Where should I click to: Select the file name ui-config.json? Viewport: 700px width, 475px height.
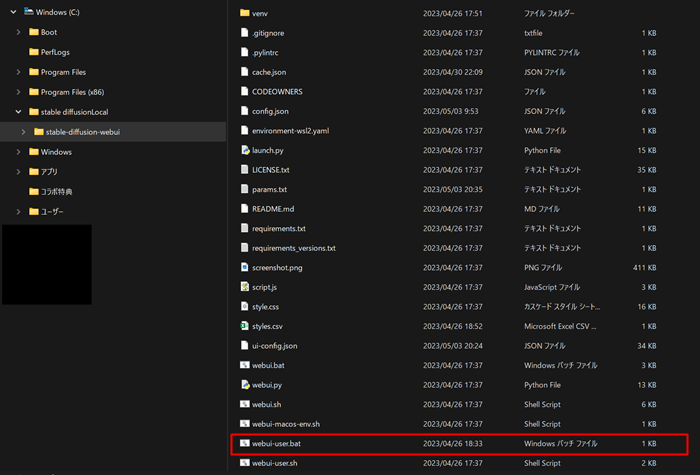275,346
